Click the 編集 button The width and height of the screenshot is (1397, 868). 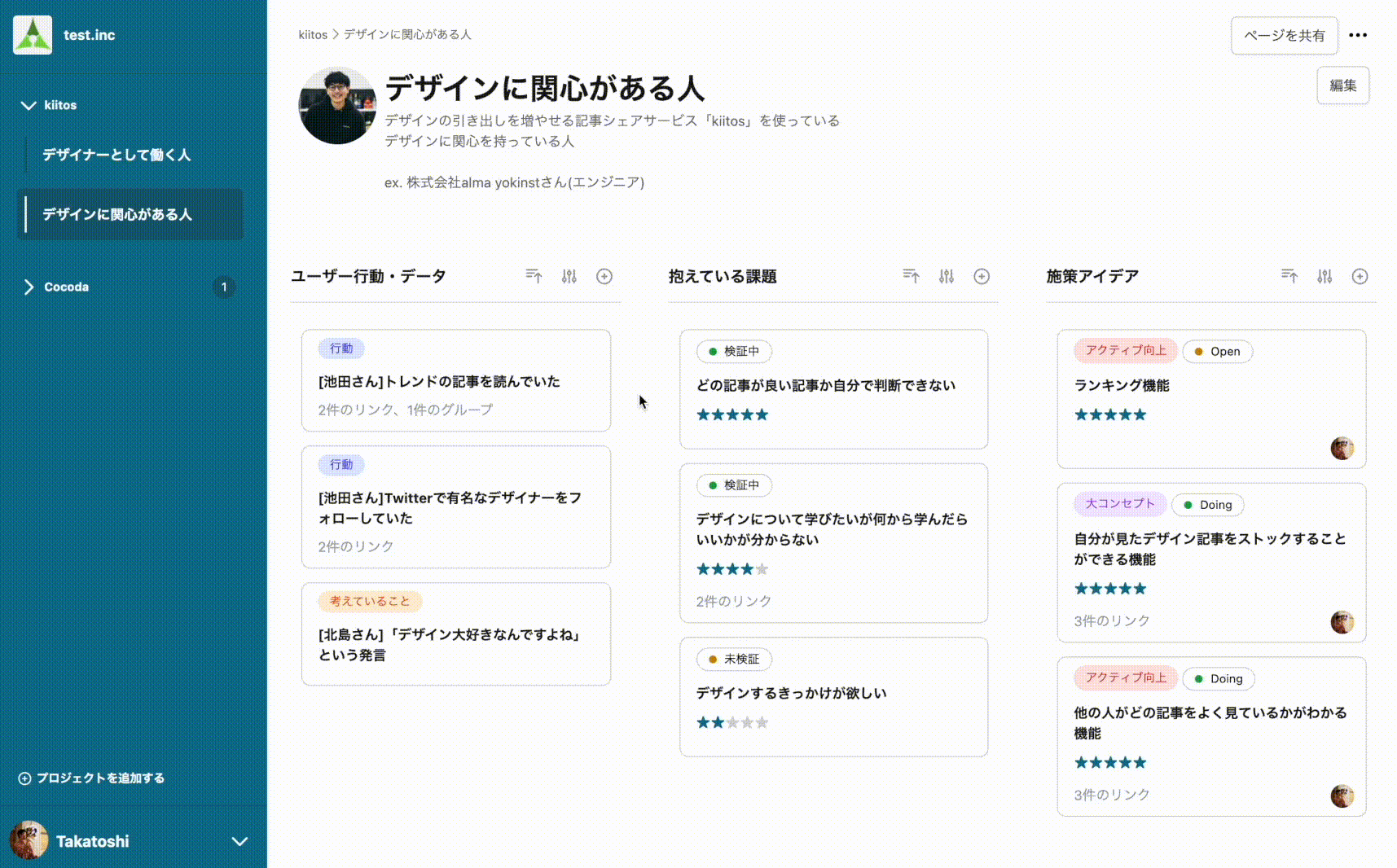(x=1342, y=85)
